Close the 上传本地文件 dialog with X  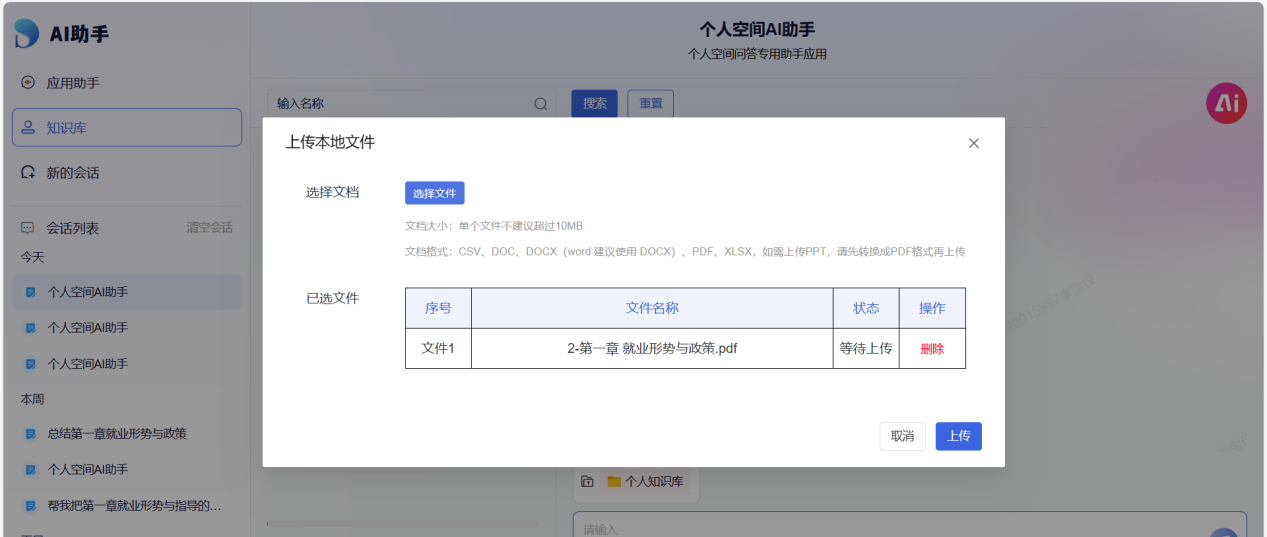coord(974,143)
